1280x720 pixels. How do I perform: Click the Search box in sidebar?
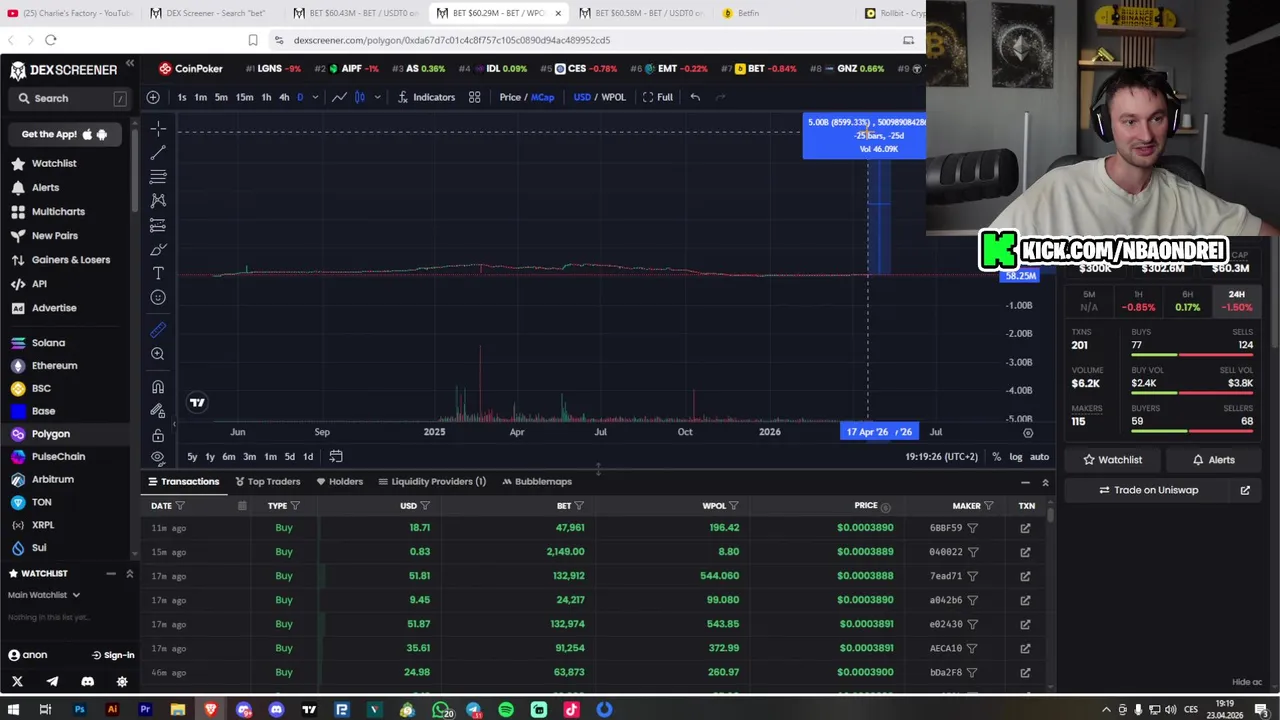70,98
